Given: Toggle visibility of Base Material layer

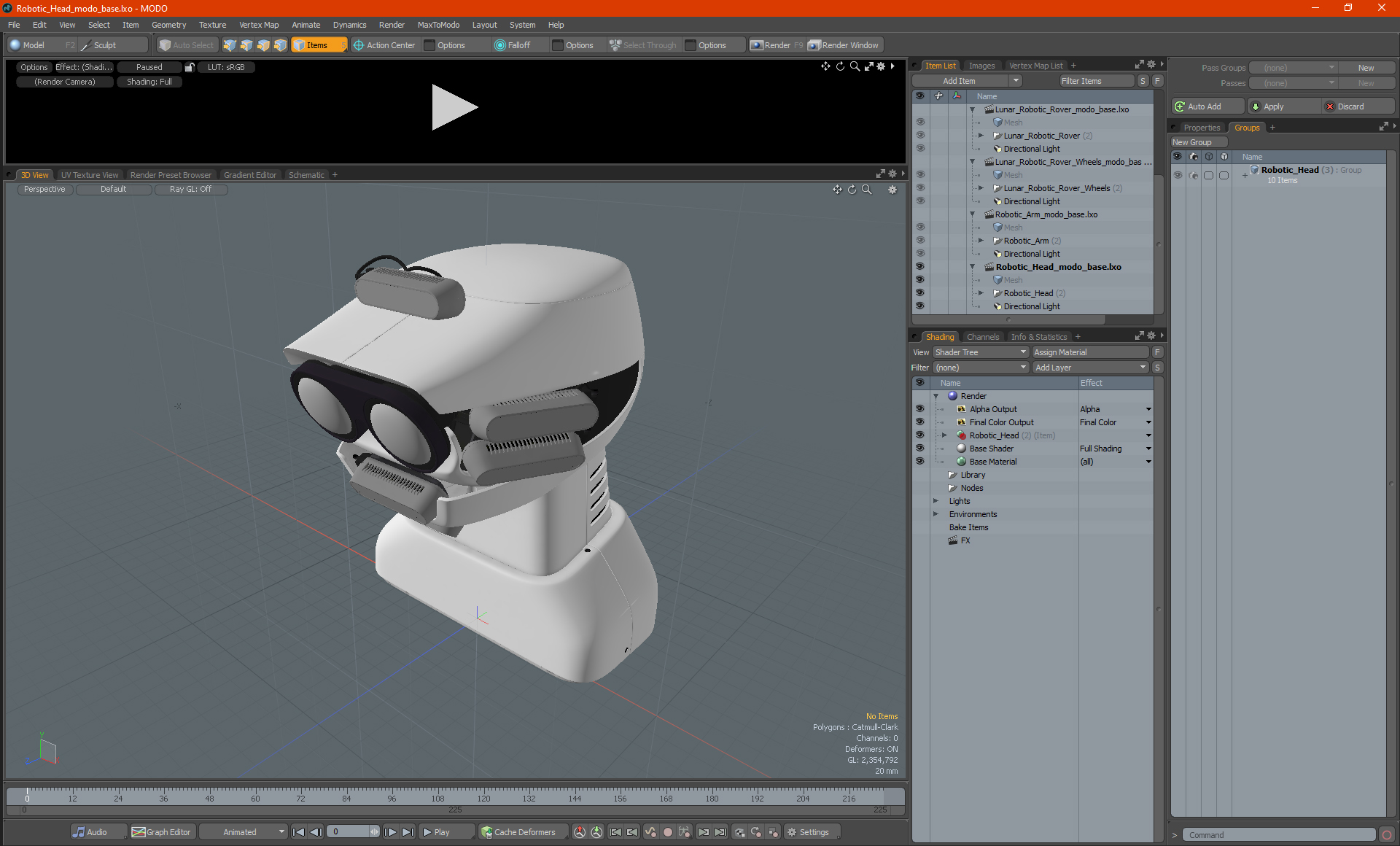Looking at the screenshot, I should tap(919, 462).
